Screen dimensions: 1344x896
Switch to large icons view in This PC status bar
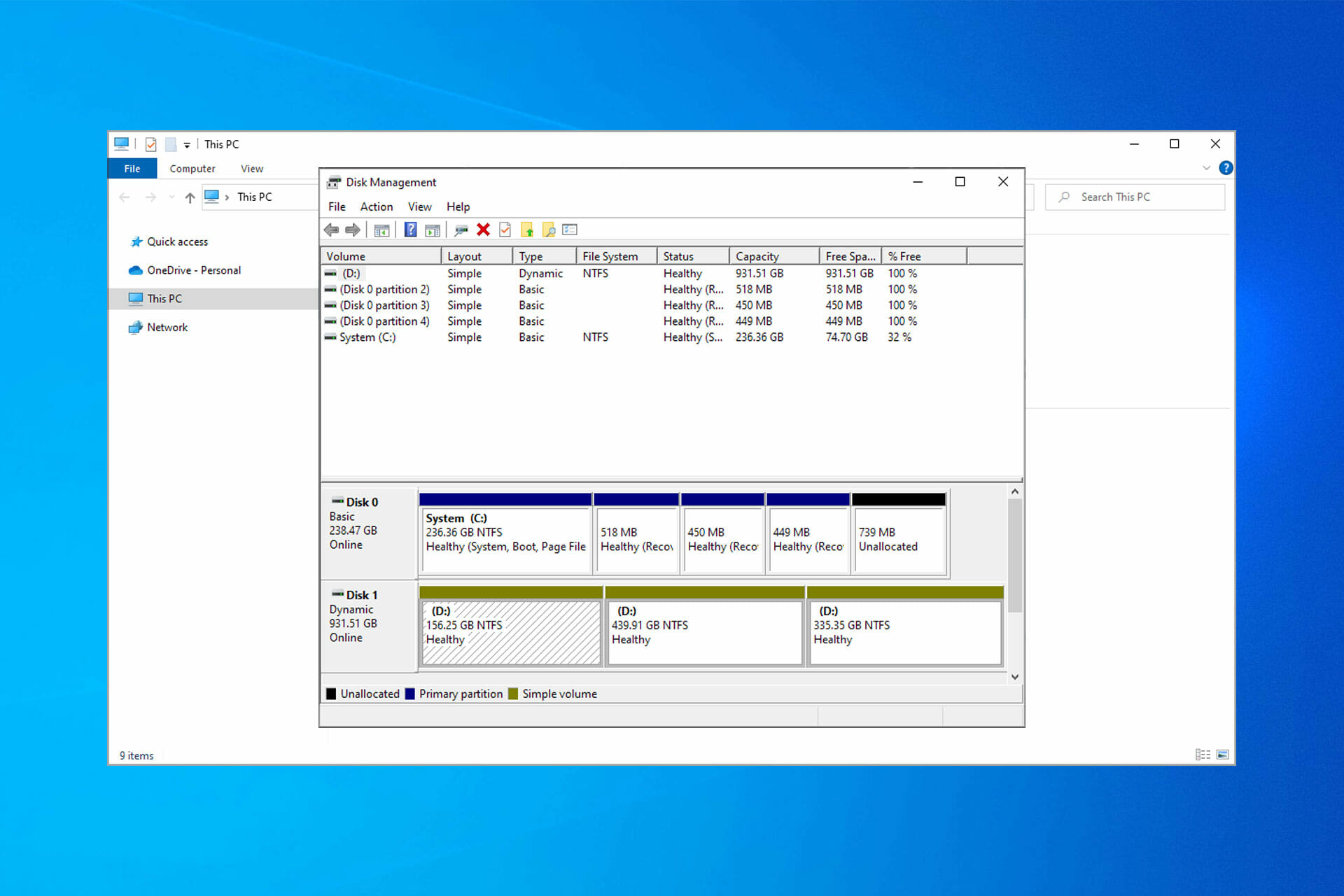pyautogui.click(x=1223, y=755)
